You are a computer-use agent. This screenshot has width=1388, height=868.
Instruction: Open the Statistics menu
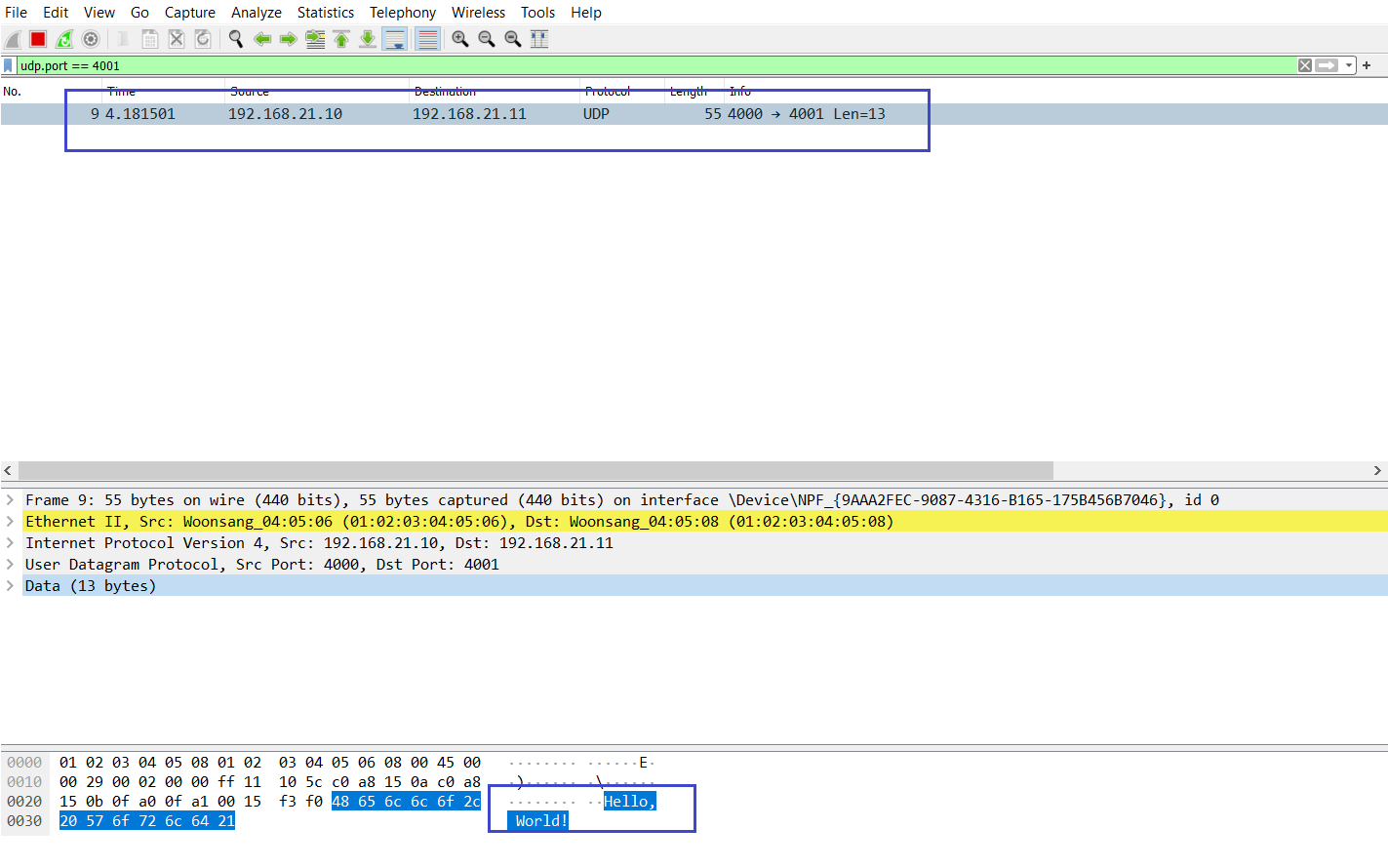[325, 13]
